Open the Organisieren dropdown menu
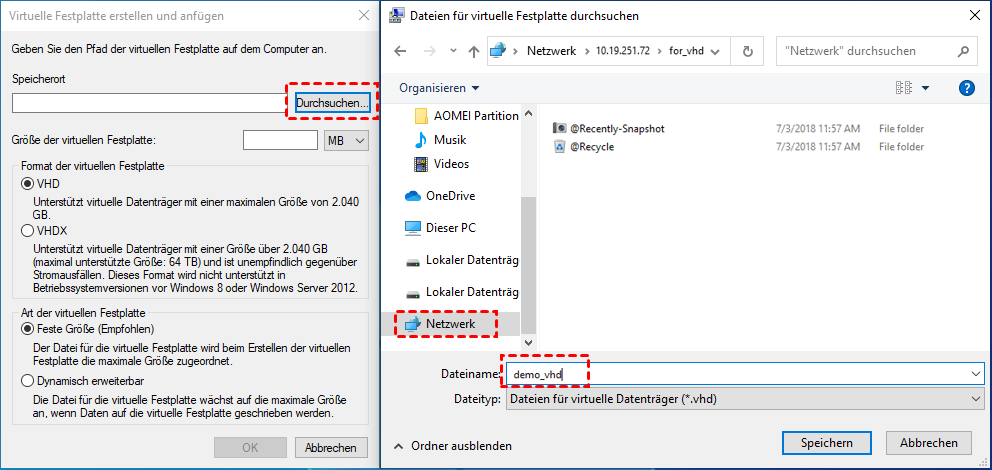Viewport: 992px width, 470px height. (439, 88)
